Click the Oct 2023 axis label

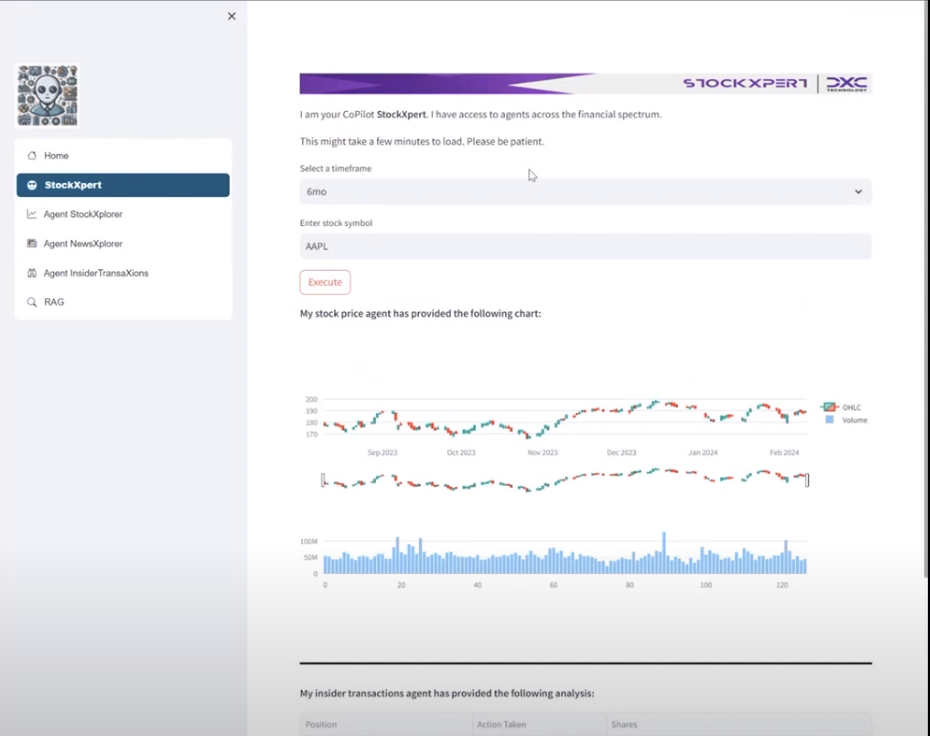point(461,453)
